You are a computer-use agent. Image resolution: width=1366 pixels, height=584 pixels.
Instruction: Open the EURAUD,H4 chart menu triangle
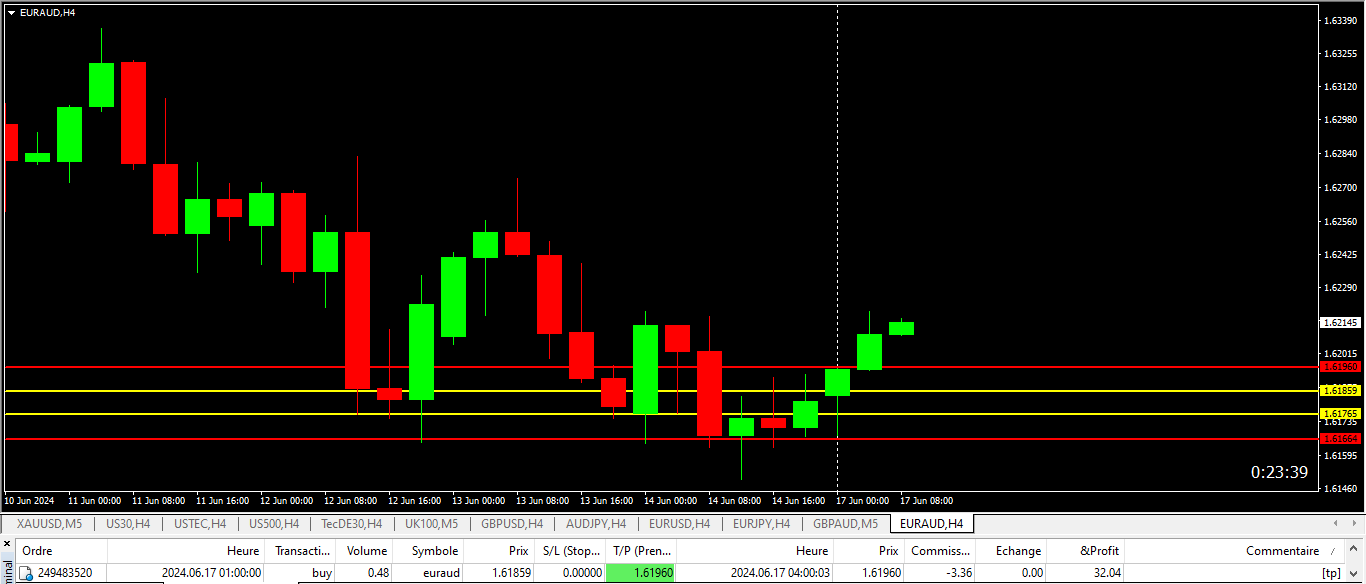[11, 12]
